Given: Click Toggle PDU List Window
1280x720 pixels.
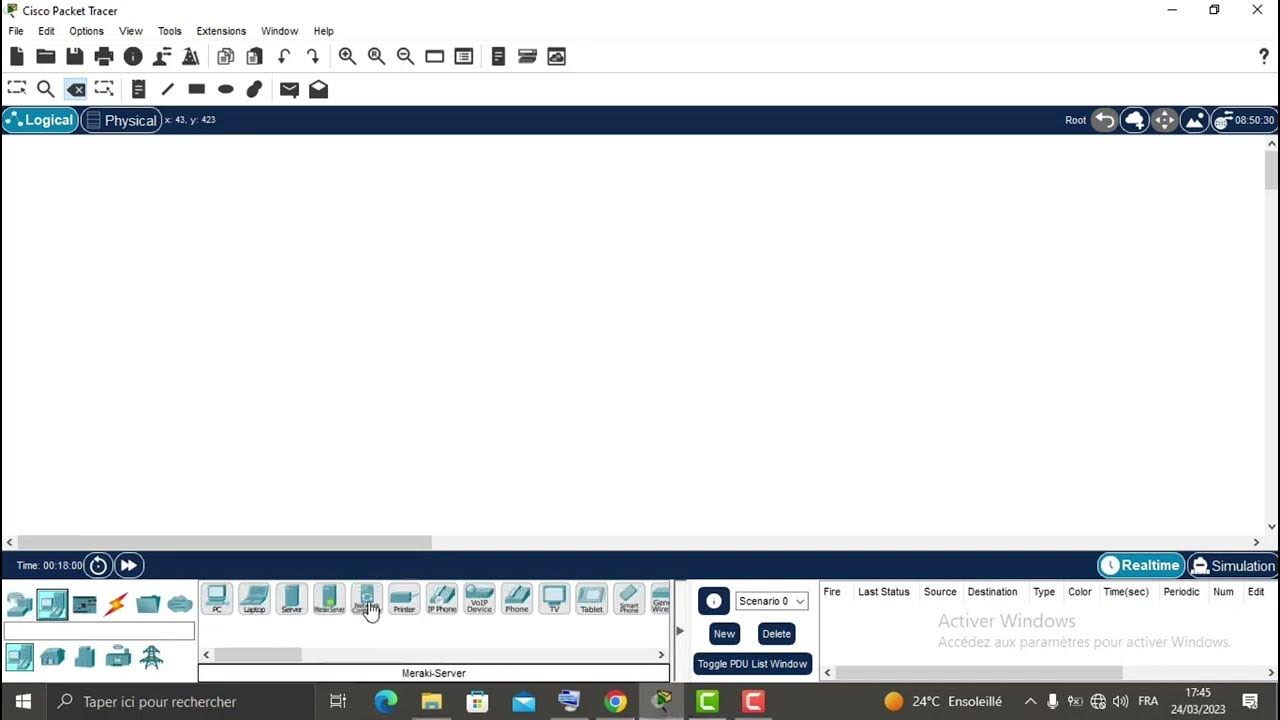Looking at the screenshot, I should [752, 663].
